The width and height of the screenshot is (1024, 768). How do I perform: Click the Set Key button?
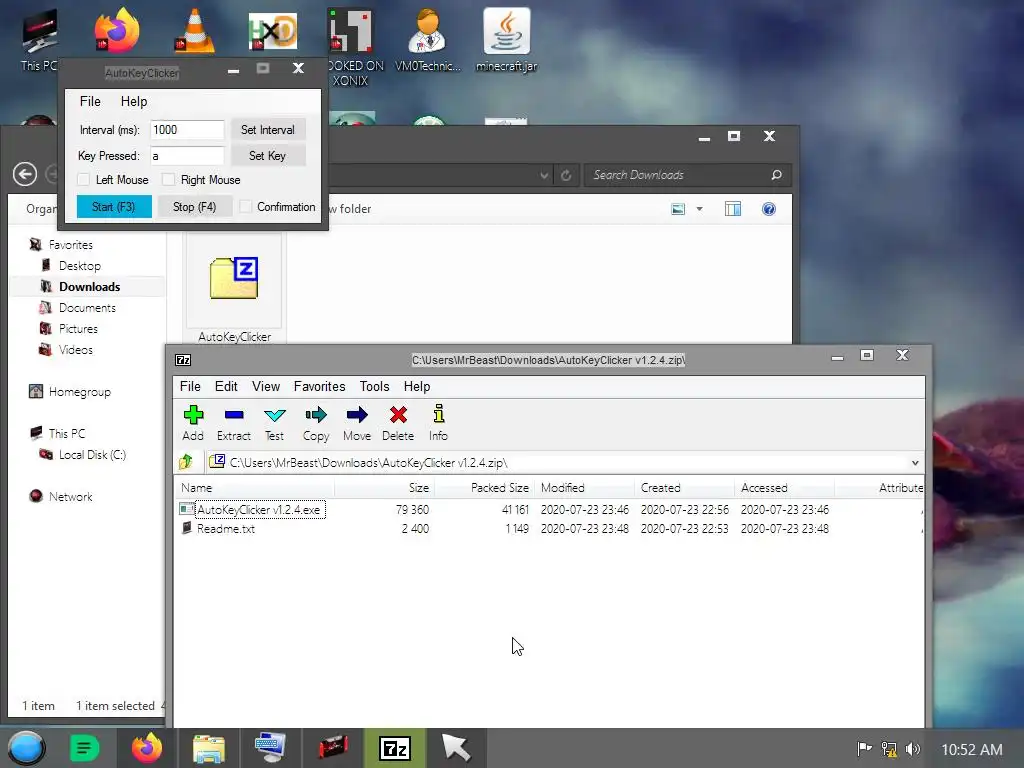268,155
